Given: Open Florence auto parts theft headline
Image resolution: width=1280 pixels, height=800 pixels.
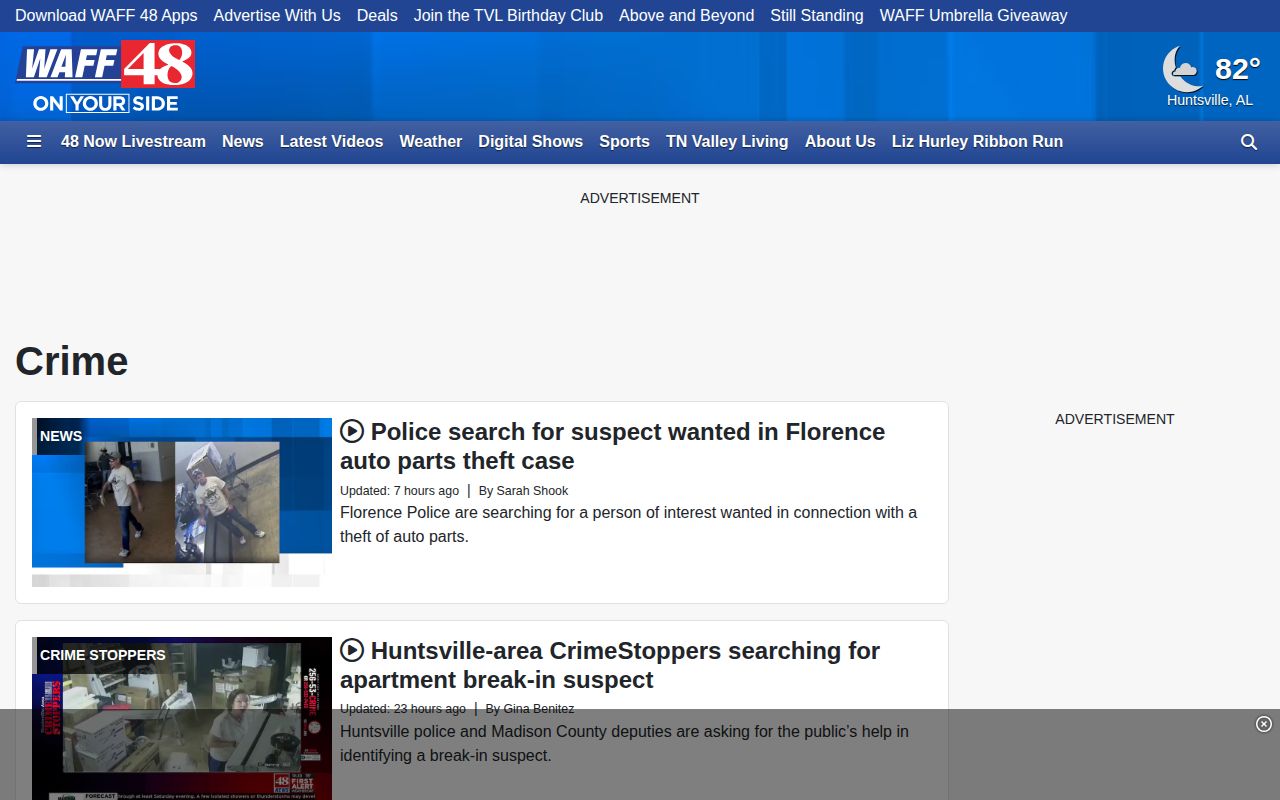Looking at the screenshot, I should click(x=612, y=446).
